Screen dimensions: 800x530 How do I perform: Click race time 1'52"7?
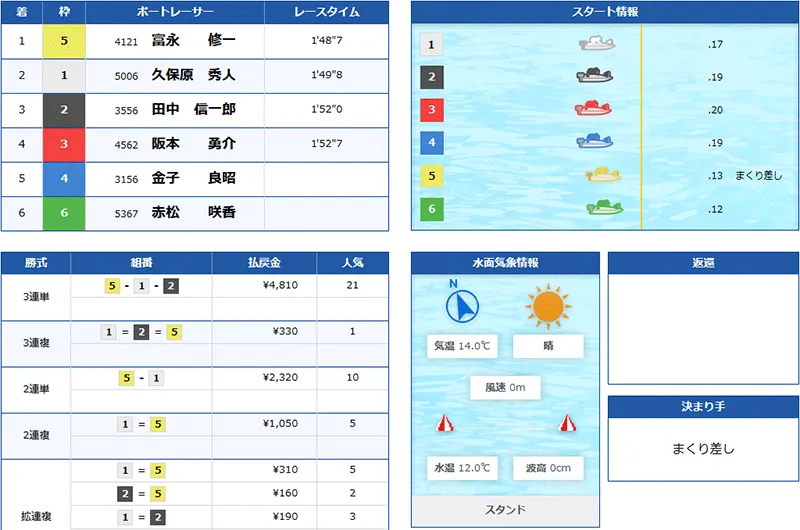point(327,144)
